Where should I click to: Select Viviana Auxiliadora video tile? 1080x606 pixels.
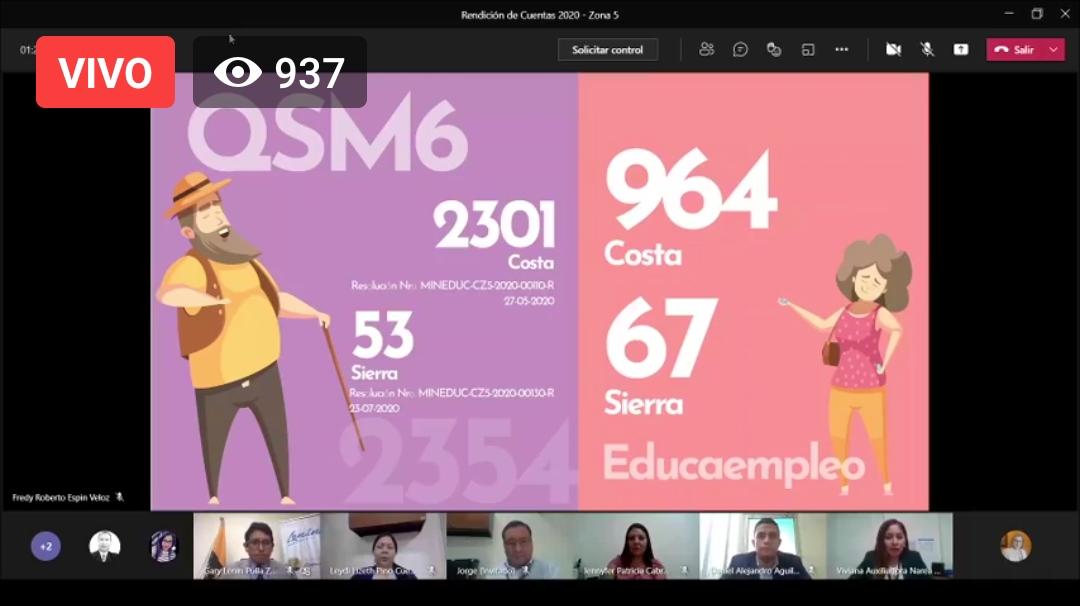tap(889, 546)
